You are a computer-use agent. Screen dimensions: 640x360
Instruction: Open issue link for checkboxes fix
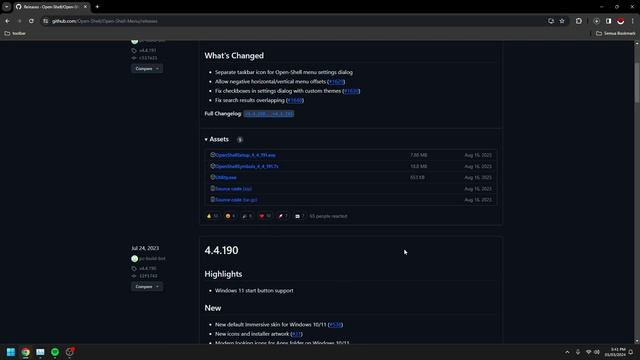coord(351,91)
